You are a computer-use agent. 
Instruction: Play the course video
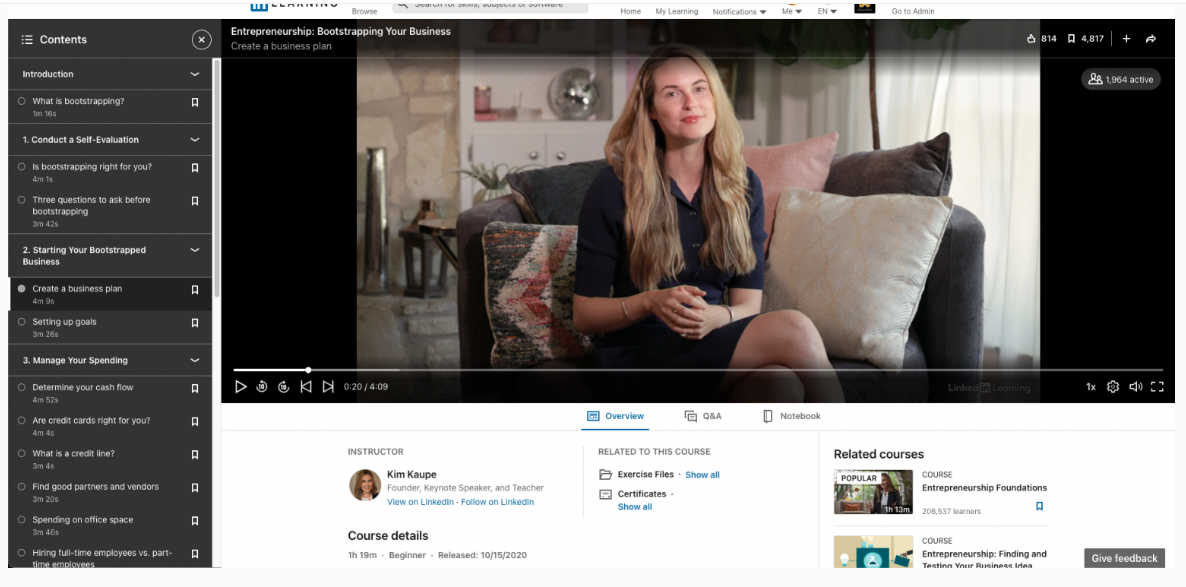[240, 387]
